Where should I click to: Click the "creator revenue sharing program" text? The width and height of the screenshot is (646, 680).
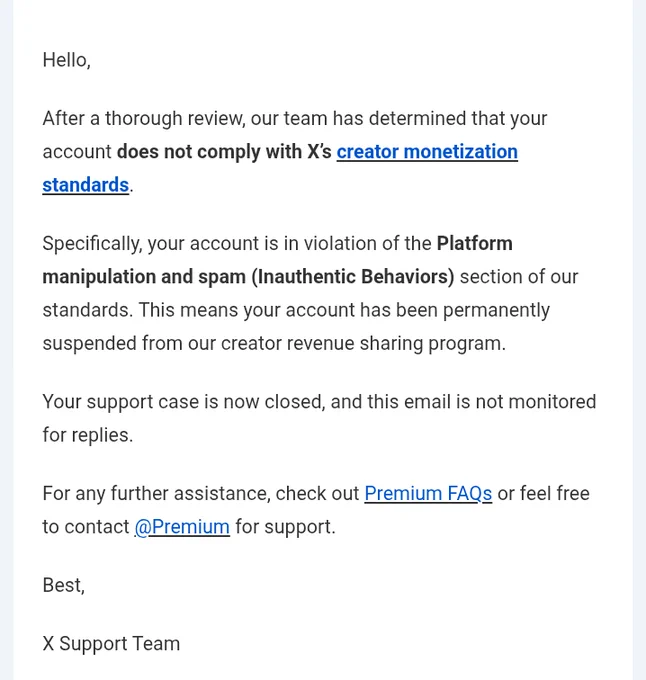(363, 343)
